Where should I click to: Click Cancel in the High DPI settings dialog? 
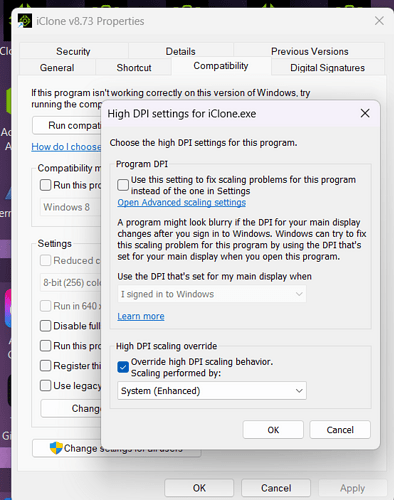pos(340,430)
